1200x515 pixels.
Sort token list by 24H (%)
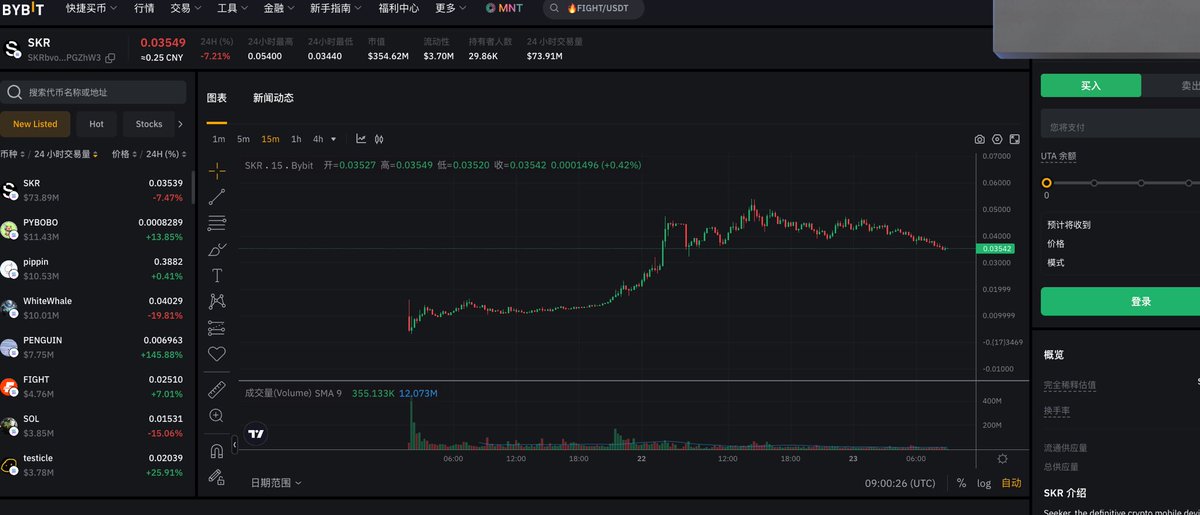(x=165, y=154)
